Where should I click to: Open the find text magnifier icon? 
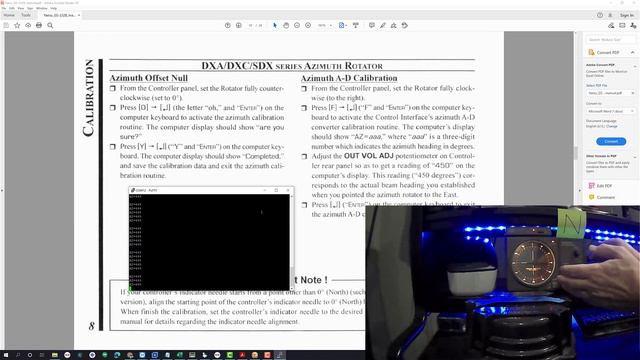click(50, 25)
